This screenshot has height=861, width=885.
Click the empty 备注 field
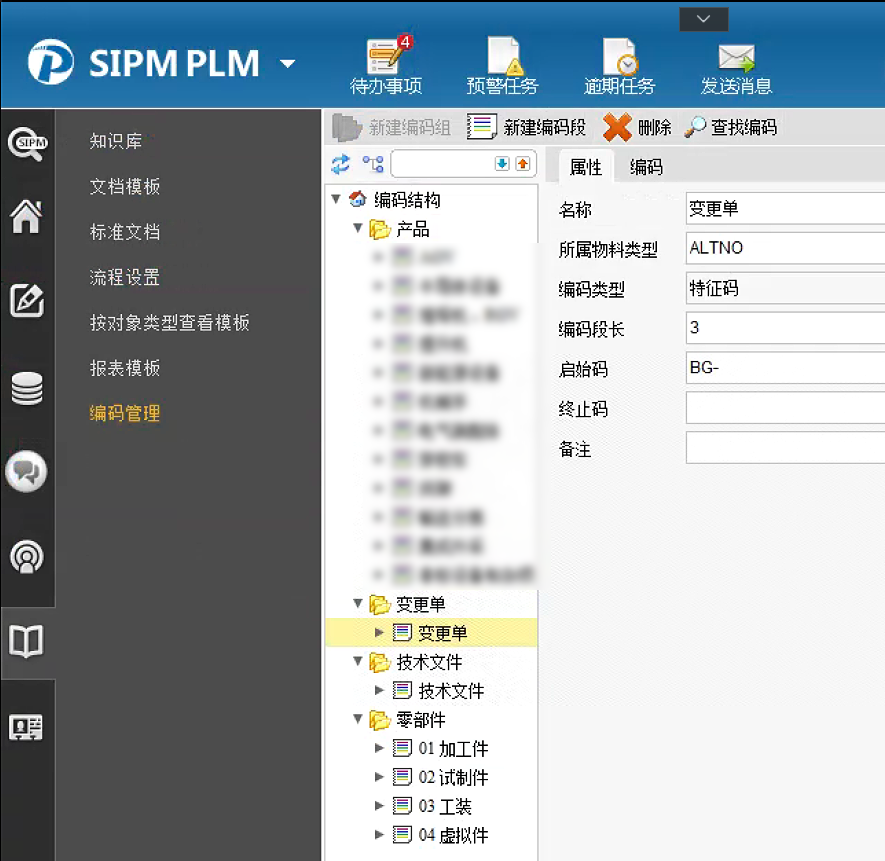coord(785,448)
